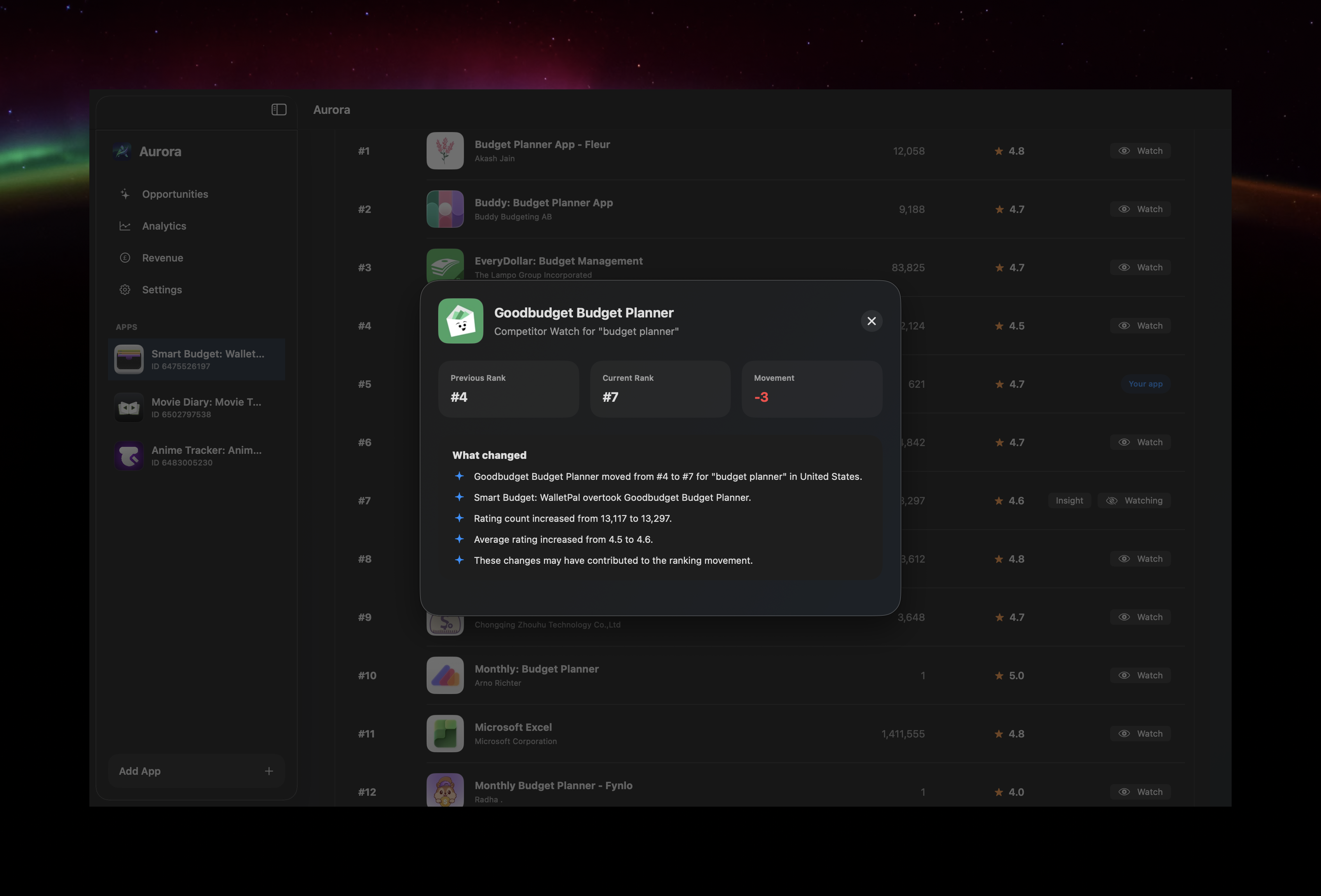Select Smart Budget: Wallet app entry
This screenshot has height=896, width=1321.
(x=197, y=359)
